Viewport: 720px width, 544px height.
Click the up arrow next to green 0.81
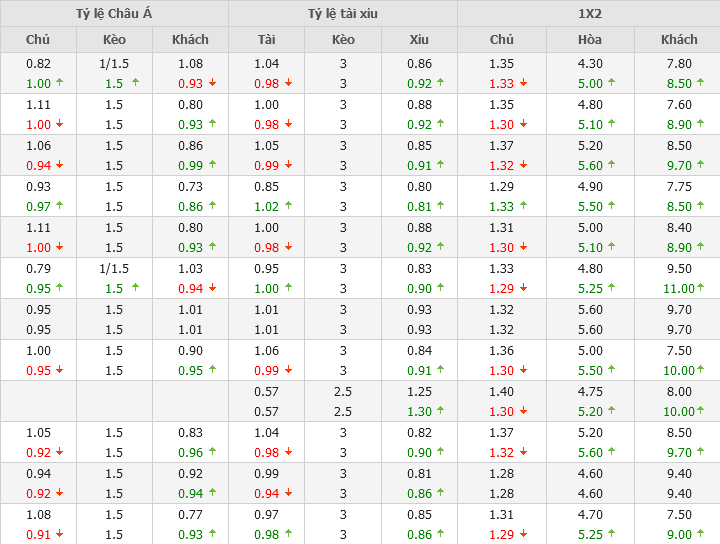click(x=441, y=207)
